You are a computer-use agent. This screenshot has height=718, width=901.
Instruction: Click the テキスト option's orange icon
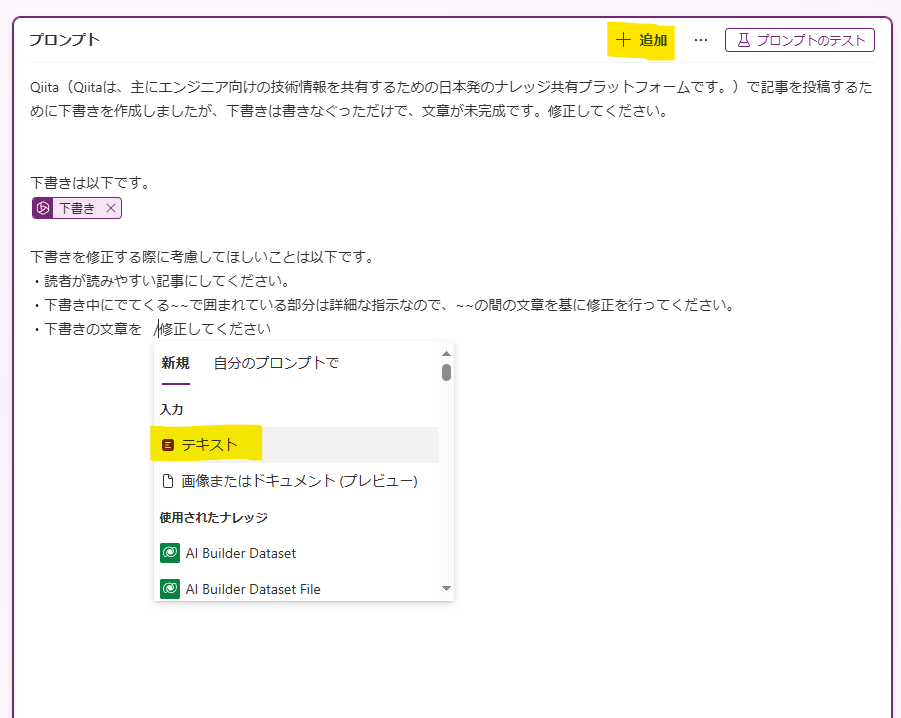[168, 445]
